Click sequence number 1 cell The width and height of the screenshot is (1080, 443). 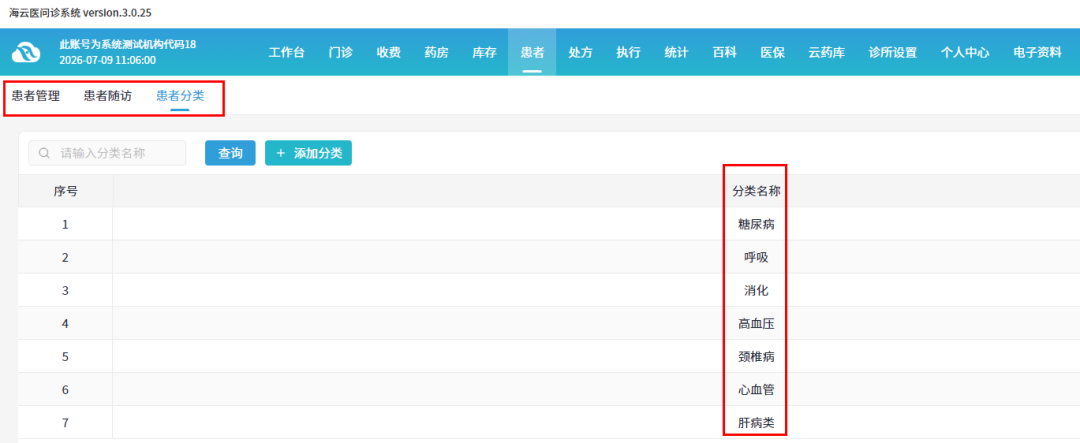point(65,224)
